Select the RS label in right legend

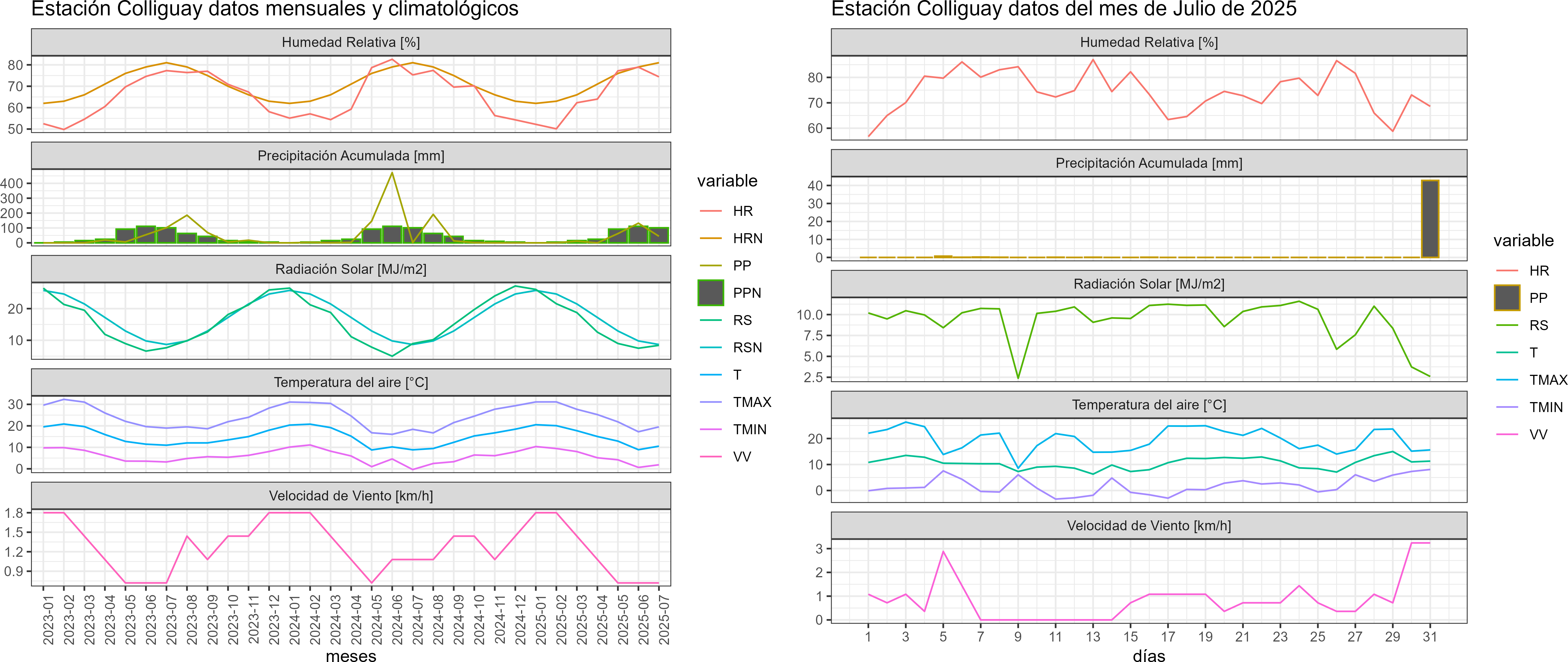[1539, 326]
